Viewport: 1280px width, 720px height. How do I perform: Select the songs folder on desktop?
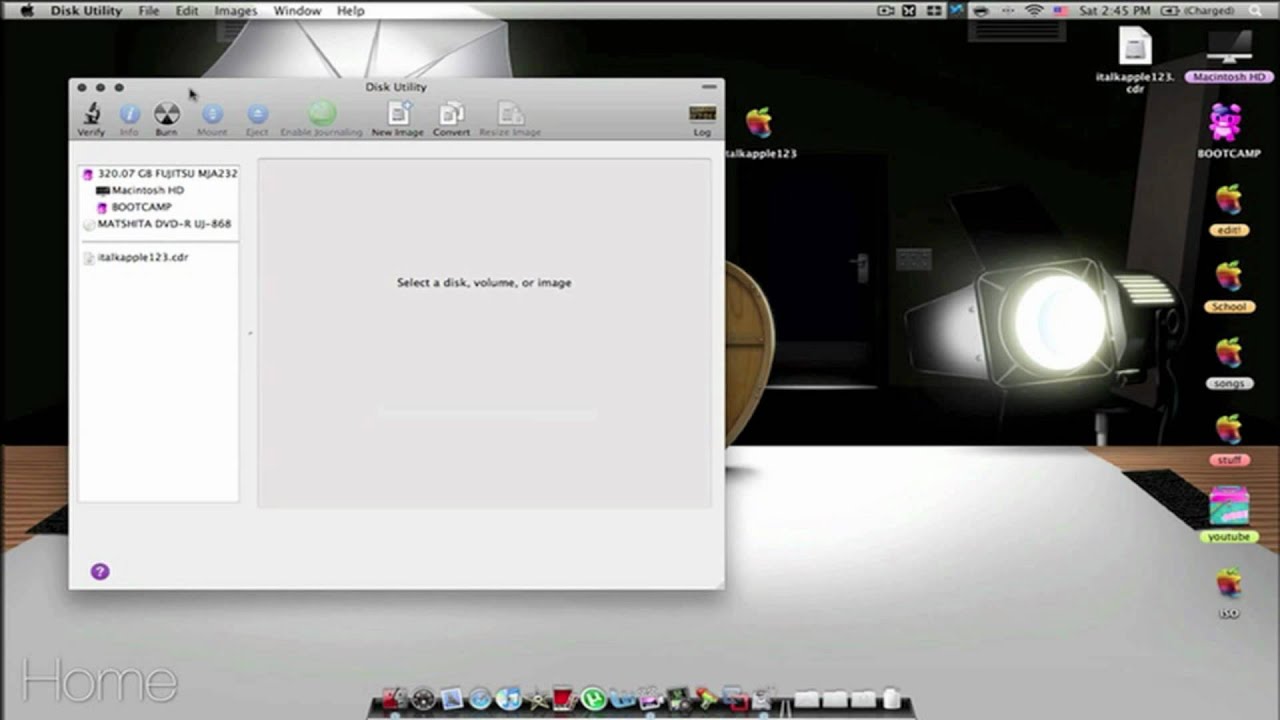pos(1229,363)
